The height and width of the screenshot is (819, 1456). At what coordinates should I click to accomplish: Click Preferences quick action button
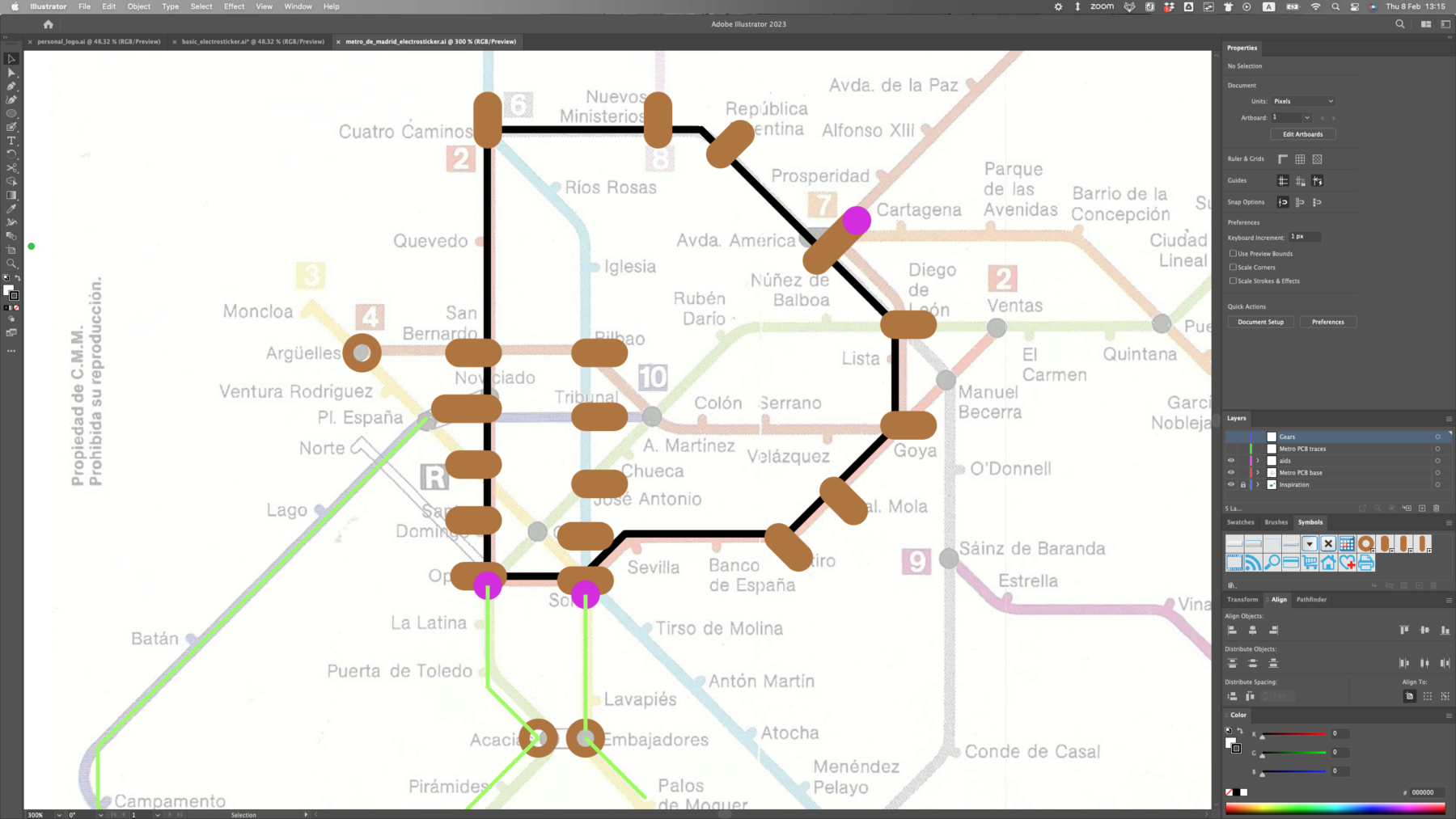(x=1328, y=322)
